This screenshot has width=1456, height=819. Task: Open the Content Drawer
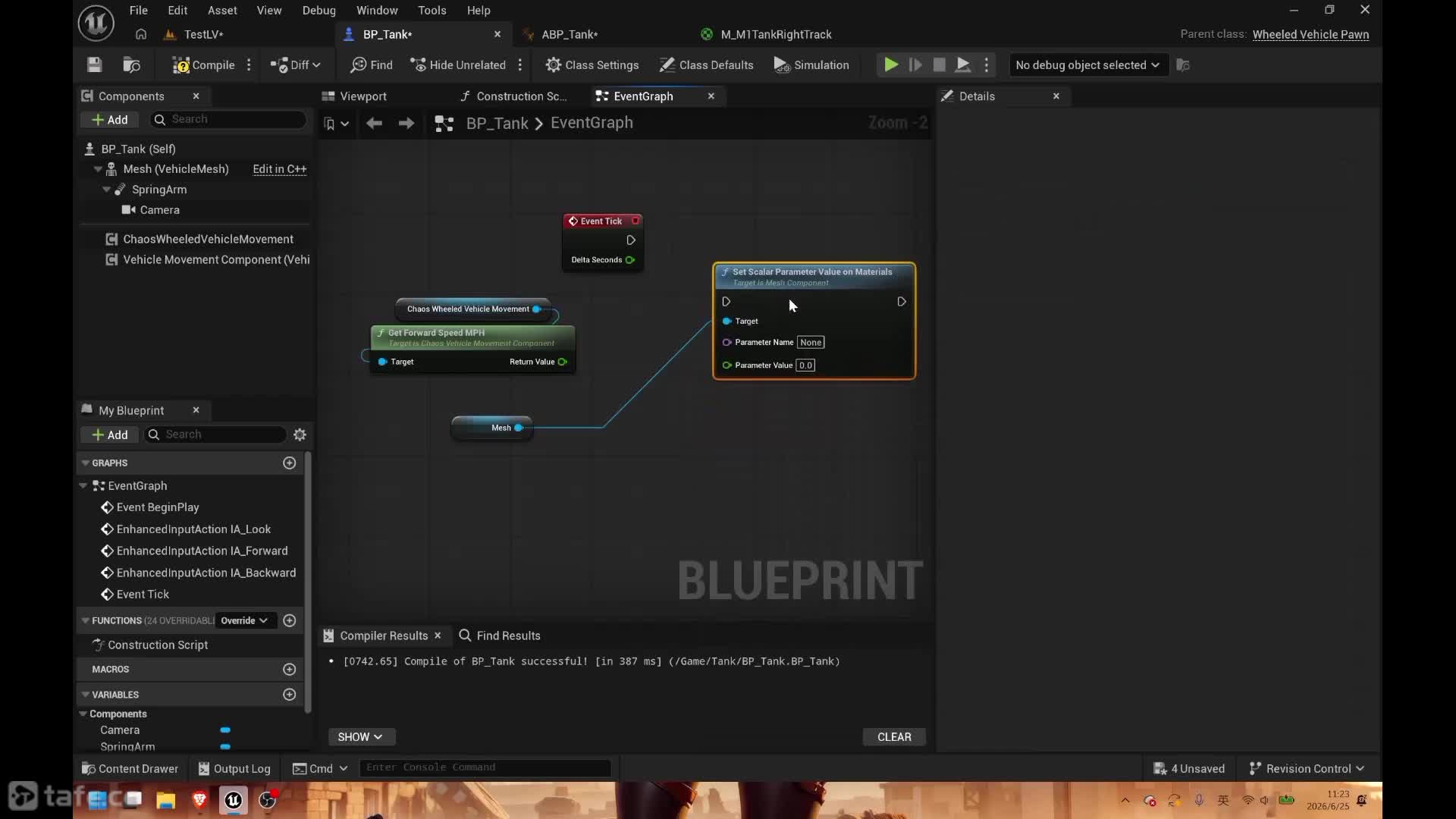click(130, 768)
